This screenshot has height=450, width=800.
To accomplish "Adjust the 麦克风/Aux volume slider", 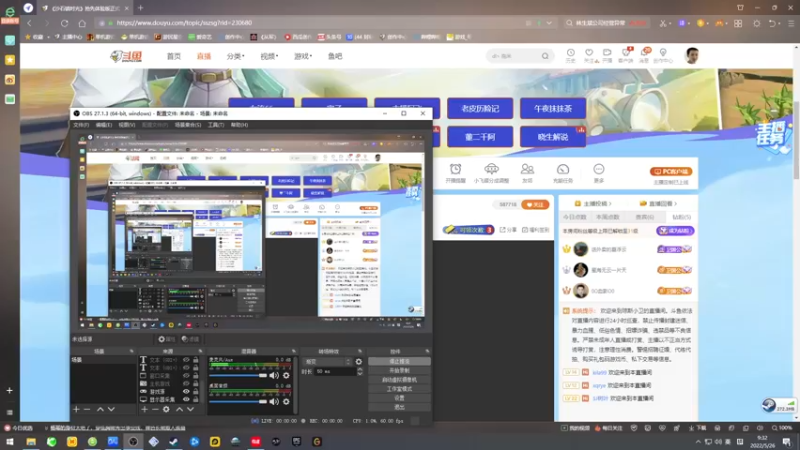I will (238, 376).
